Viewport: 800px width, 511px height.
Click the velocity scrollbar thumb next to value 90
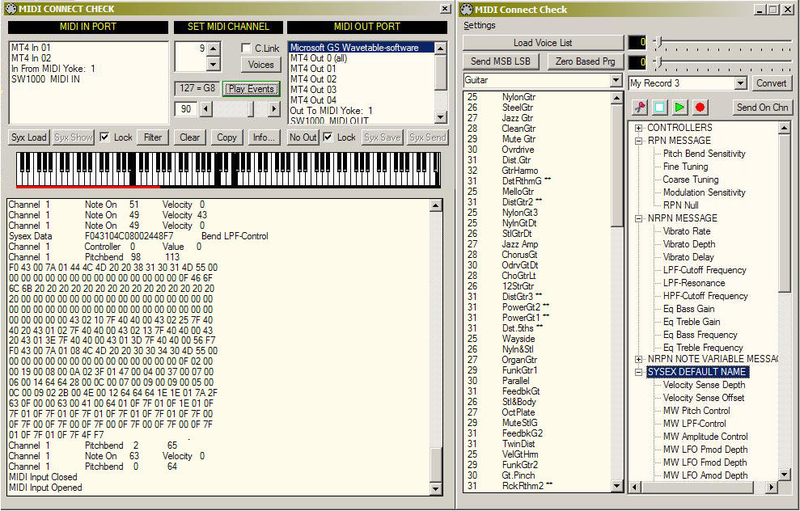(x=251, y=109)
